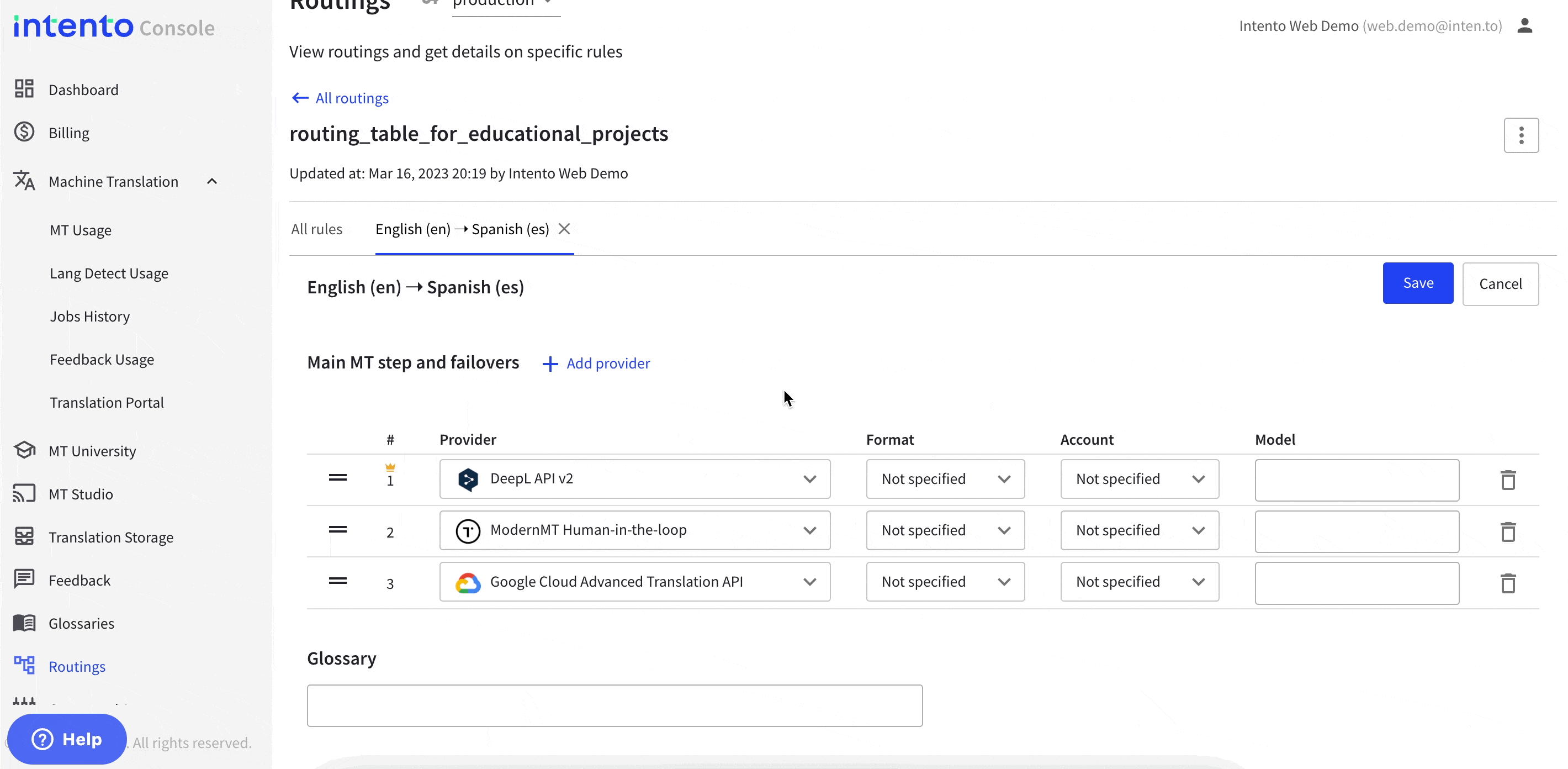Grab the drag handle for DeepL row

(338, 478)
